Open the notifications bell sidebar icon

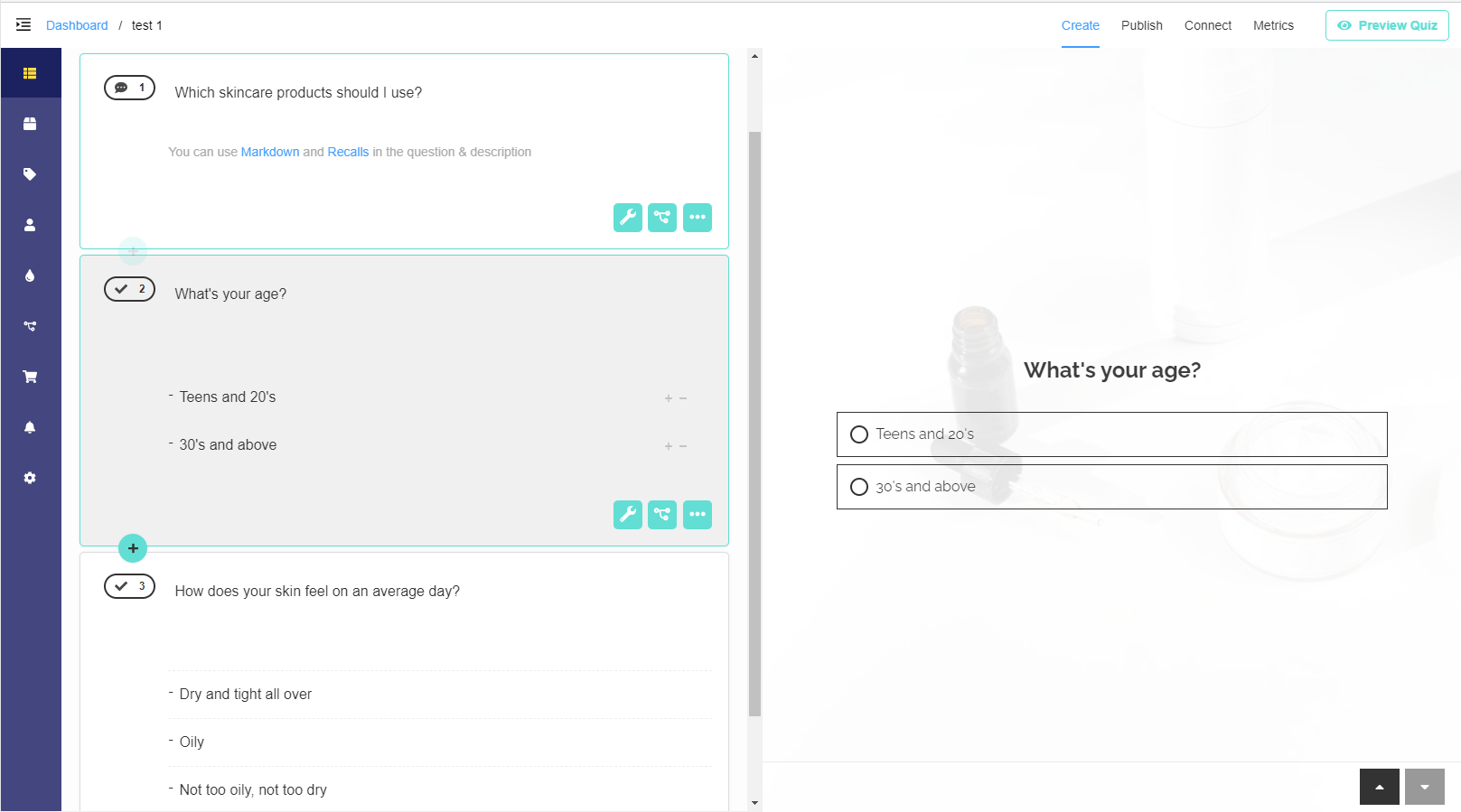tap(30, 427)
